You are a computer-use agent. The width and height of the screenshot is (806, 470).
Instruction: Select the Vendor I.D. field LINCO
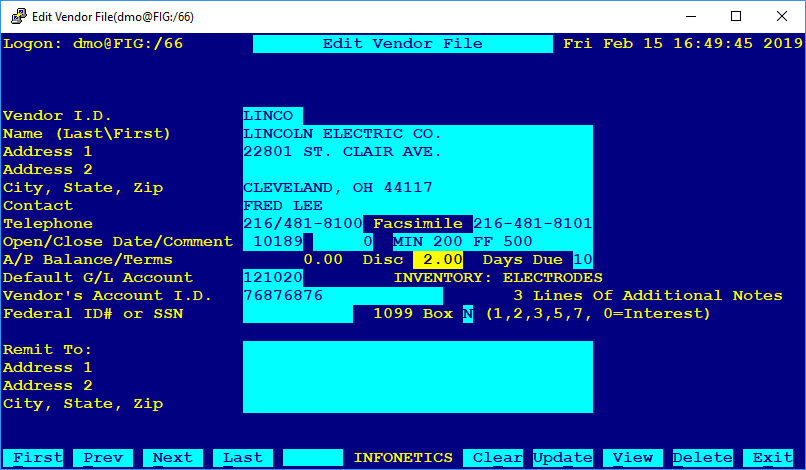(x=273, y=116)
